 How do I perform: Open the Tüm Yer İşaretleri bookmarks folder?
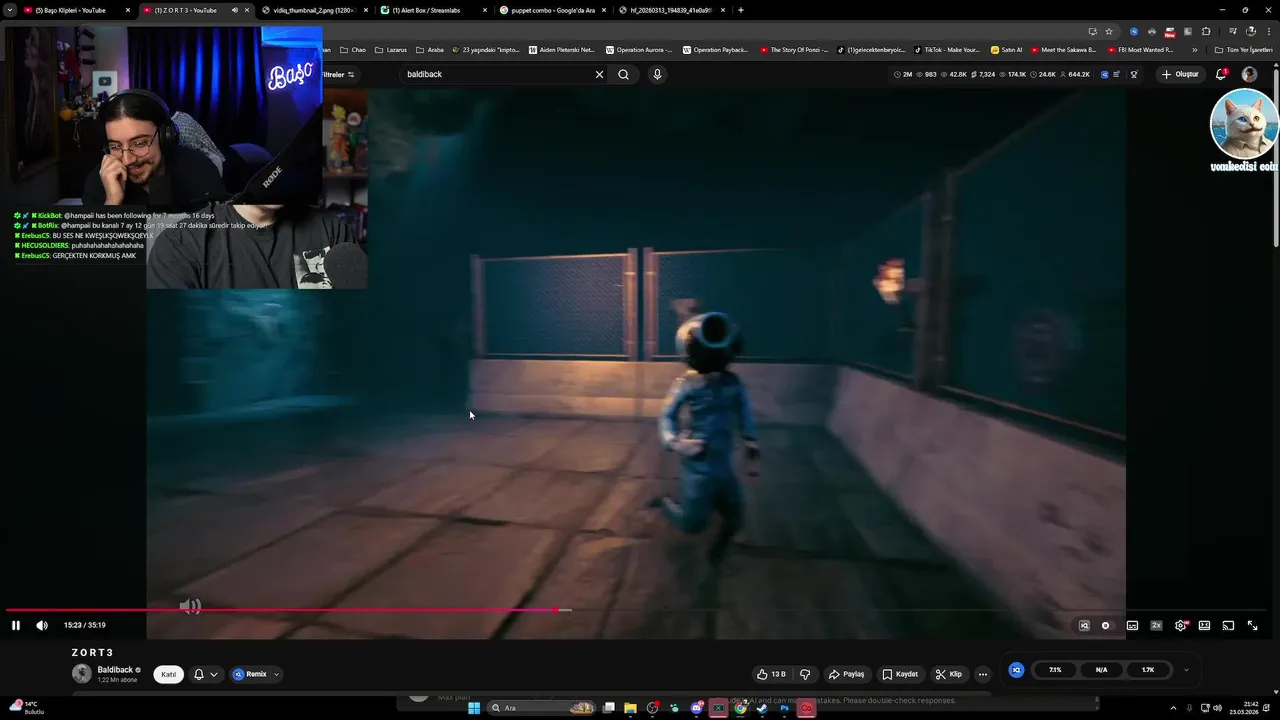point(1243,49)
